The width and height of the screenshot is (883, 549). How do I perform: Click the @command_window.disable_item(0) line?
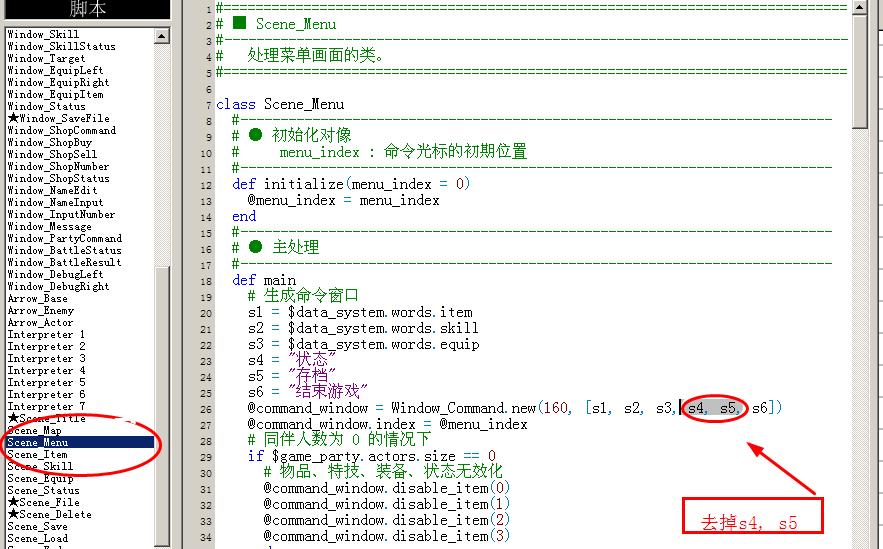(386, 488)
